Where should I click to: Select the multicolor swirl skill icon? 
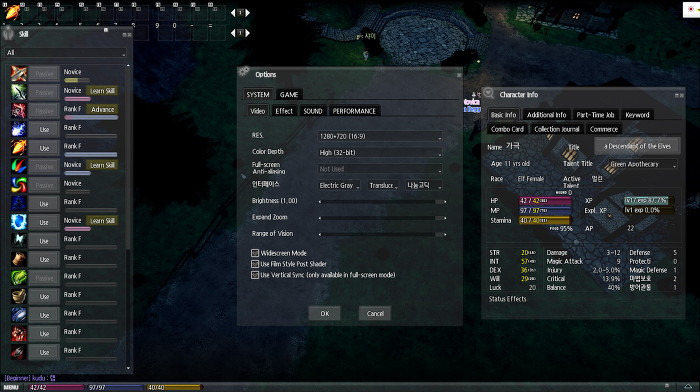[19, 184]
